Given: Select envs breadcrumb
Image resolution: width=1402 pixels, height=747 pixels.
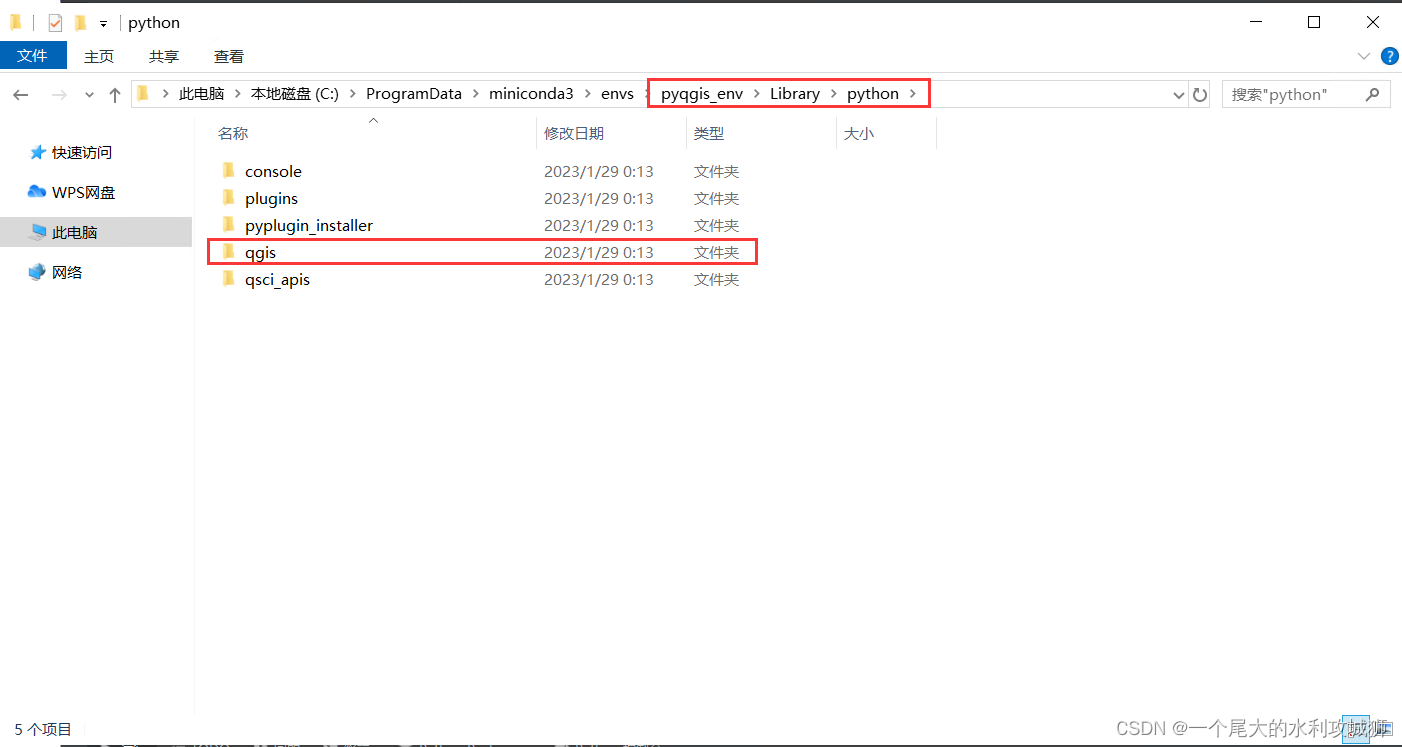Looking at the screenshot, I should coord(617,94).
